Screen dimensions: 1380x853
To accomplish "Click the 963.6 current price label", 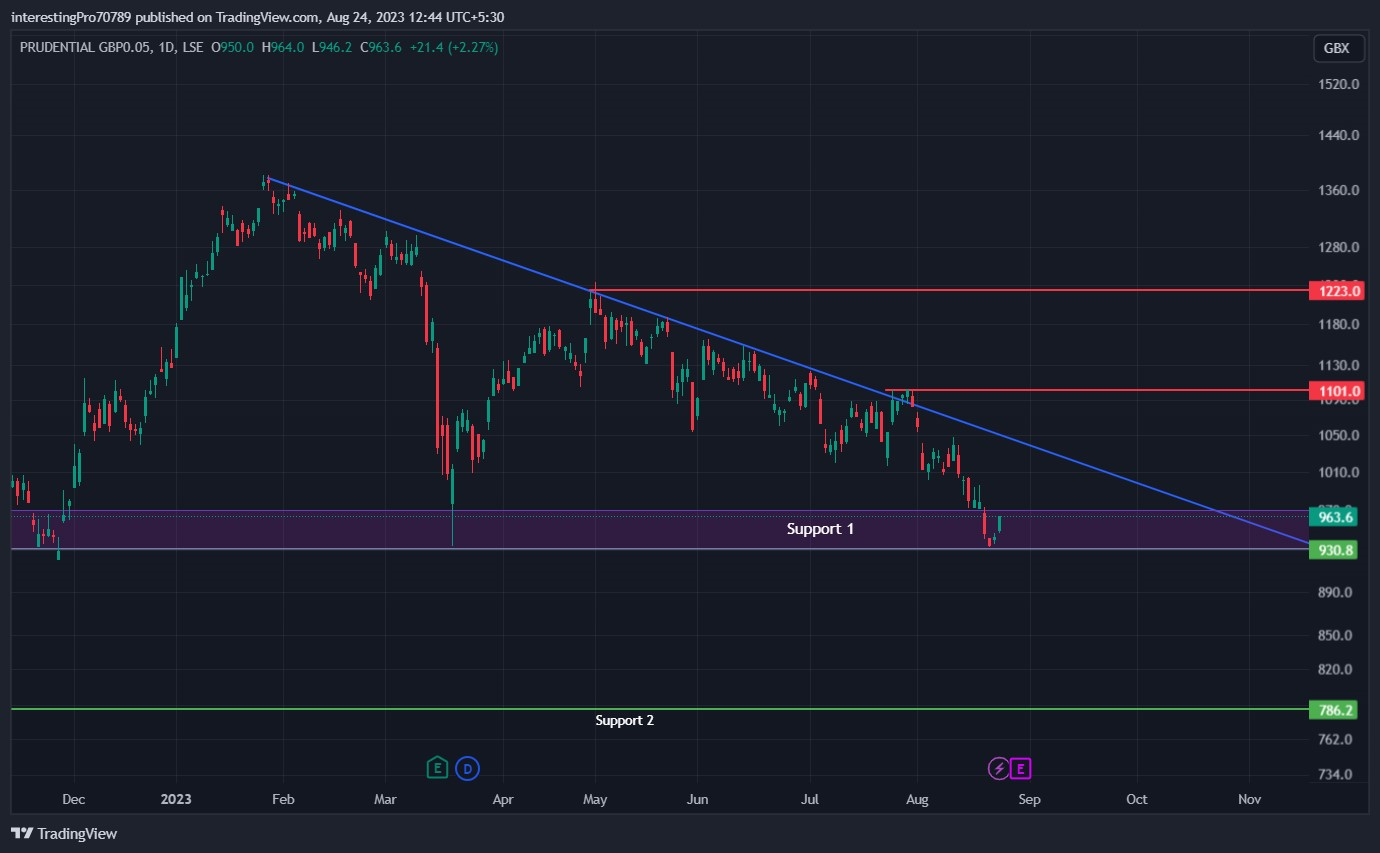I will (1333, 517).
